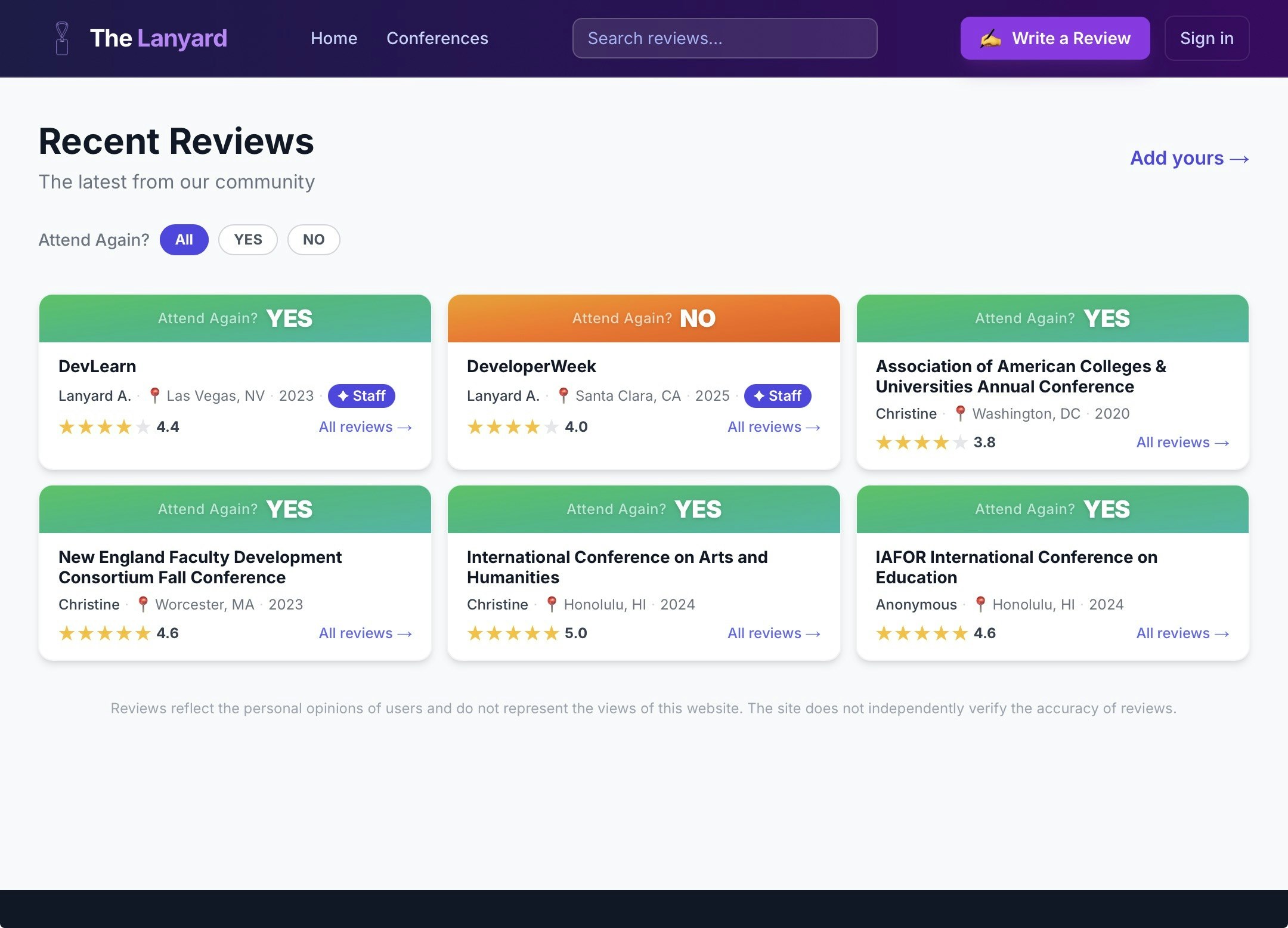Open All reviews for DeveloperWeek
Screen dimensions: 1288x928
[x=773, y=427]
